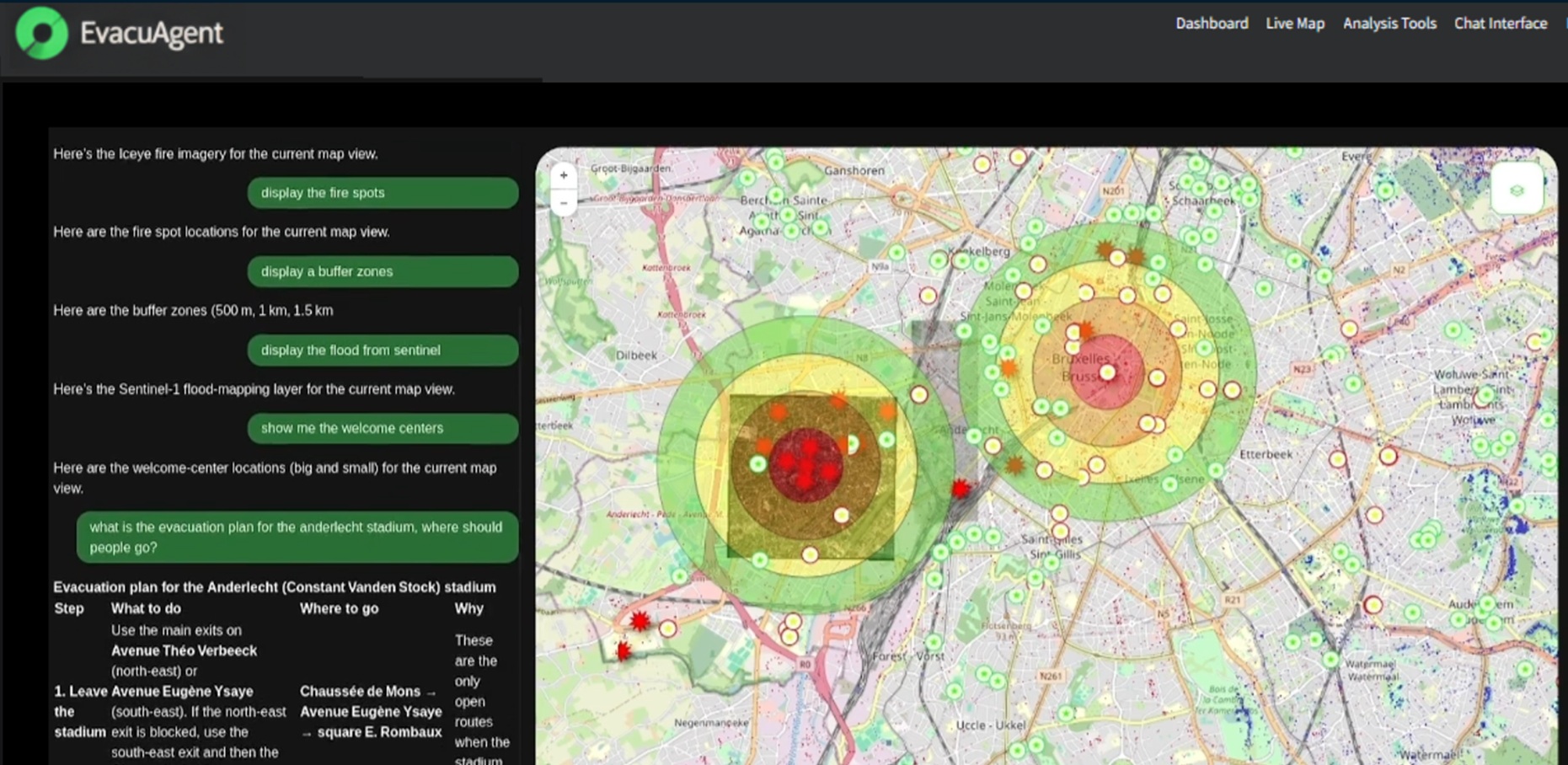The image size is (1568, 765).
Task: Zoom out the map with the minus button
Action: (564, 203)
